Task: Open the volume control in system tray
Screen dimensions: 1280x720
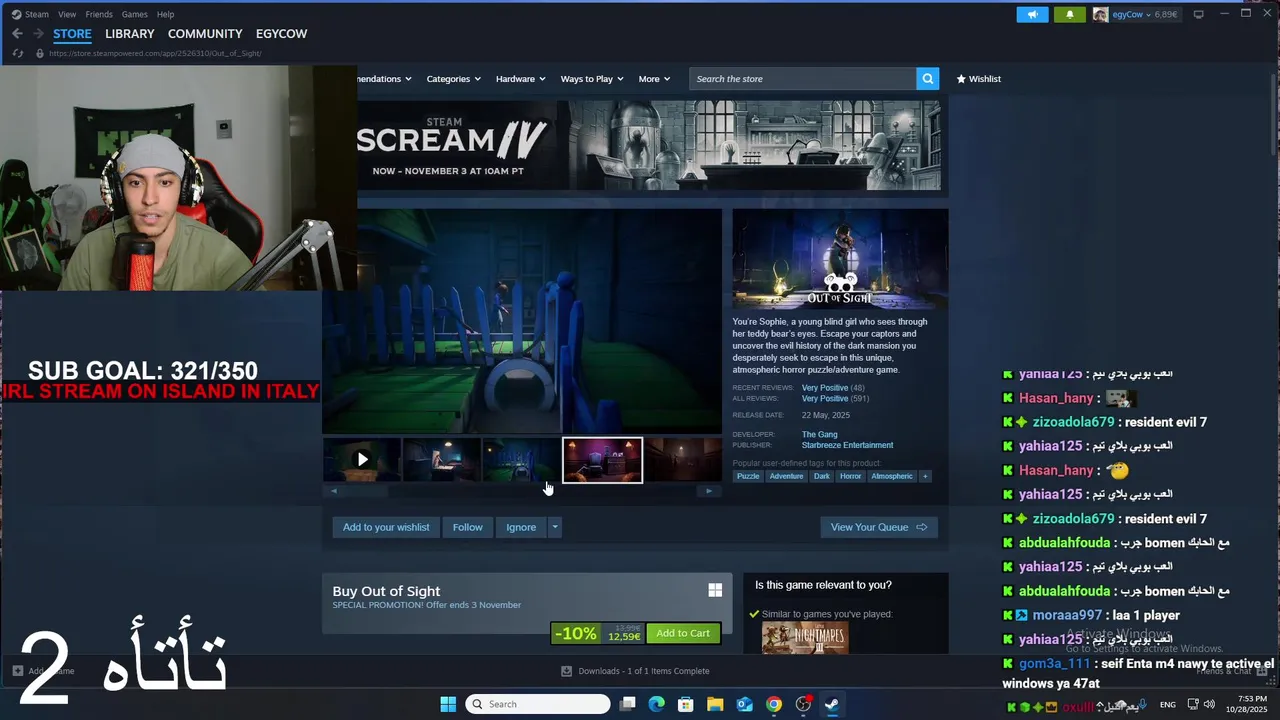Action: coord(1210,704)
